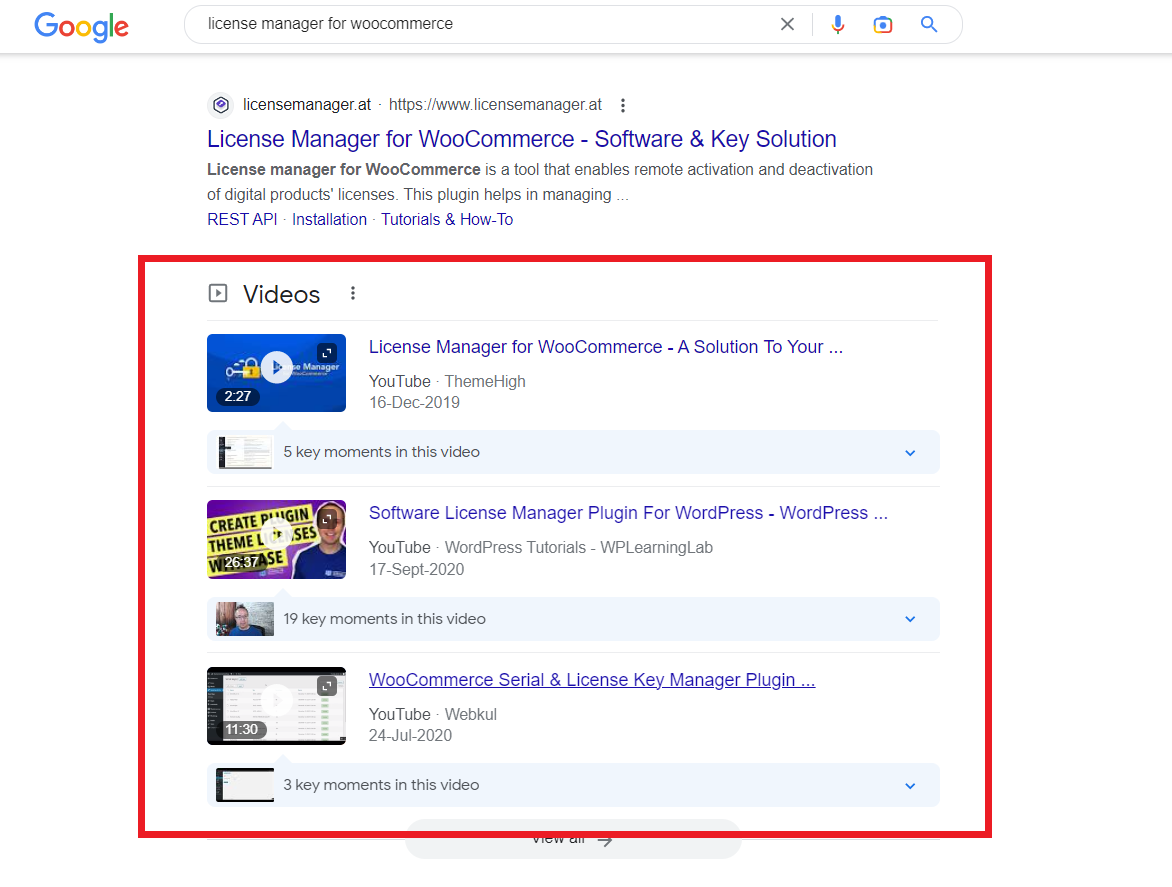Play the ThemeHigh 2:27 video thumbnail
Viewport: 1172px width, 887px height.
click(277, 373)
